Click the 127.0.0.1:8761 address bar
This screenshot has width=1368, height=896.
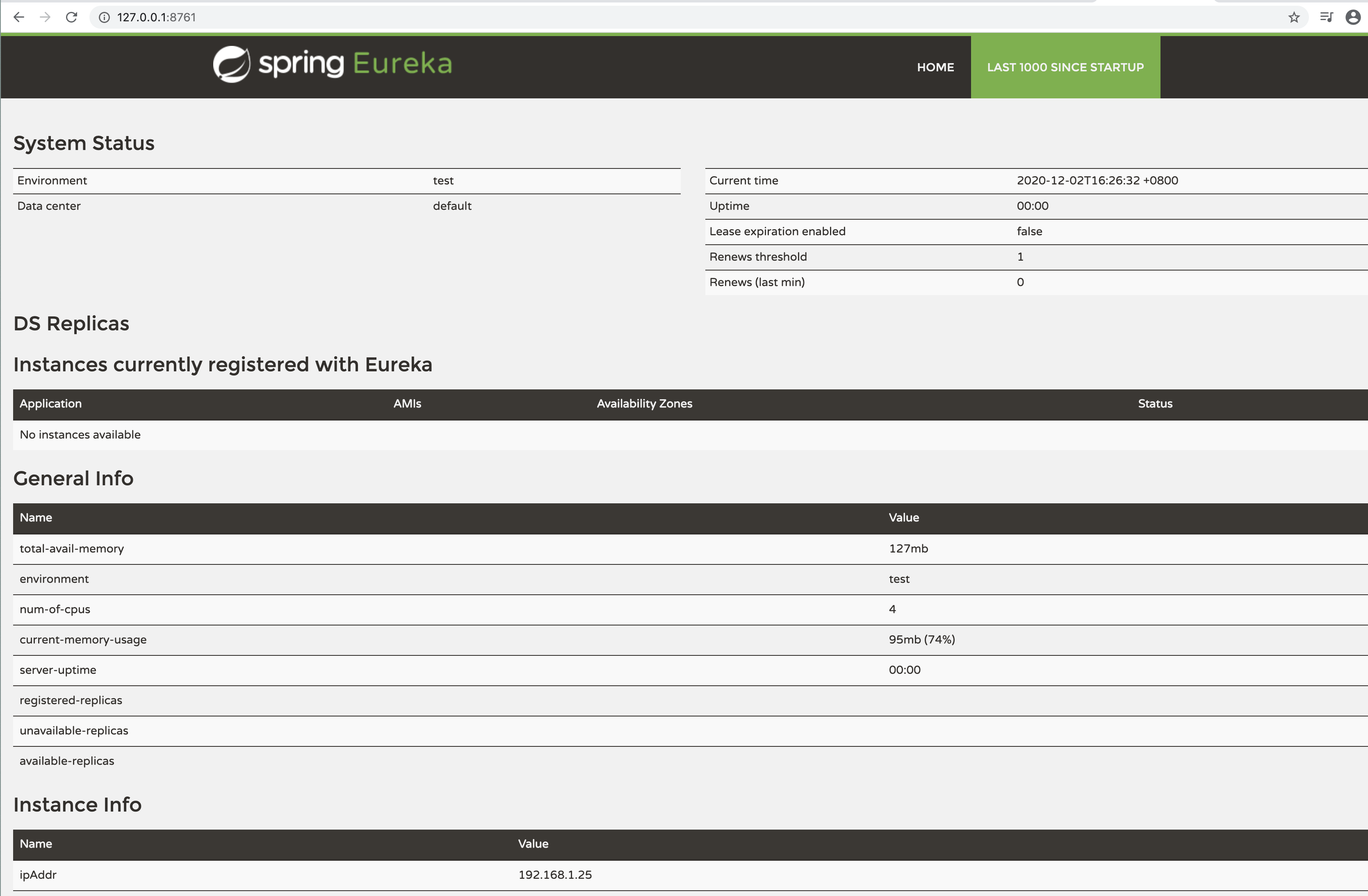point(402,17)
